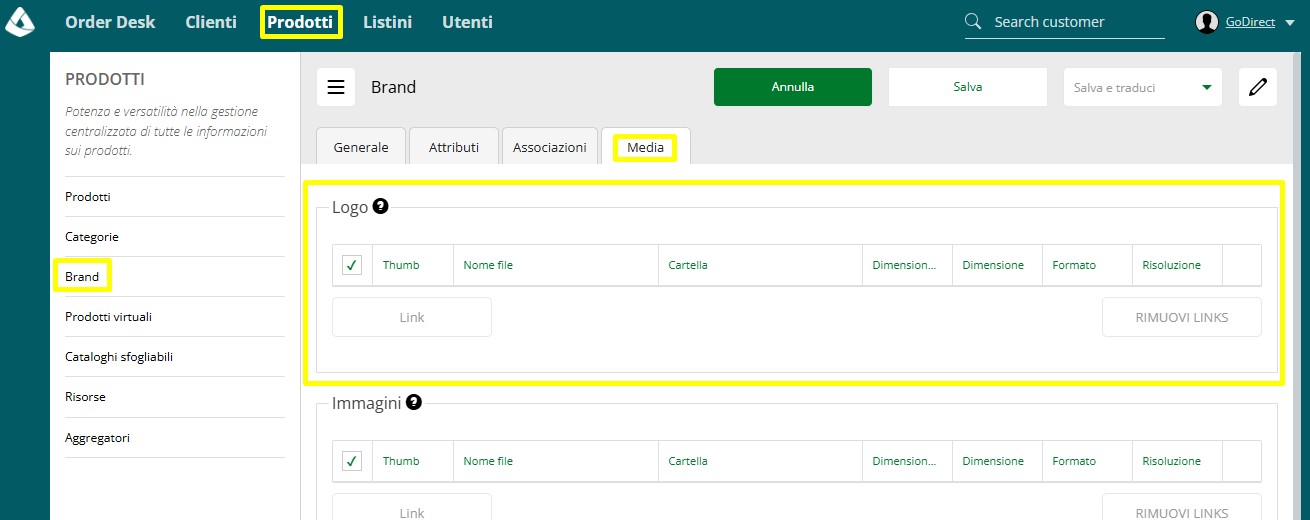Sort the Logo table by Nome file column
1310x520 pixels.
(488, 265)
